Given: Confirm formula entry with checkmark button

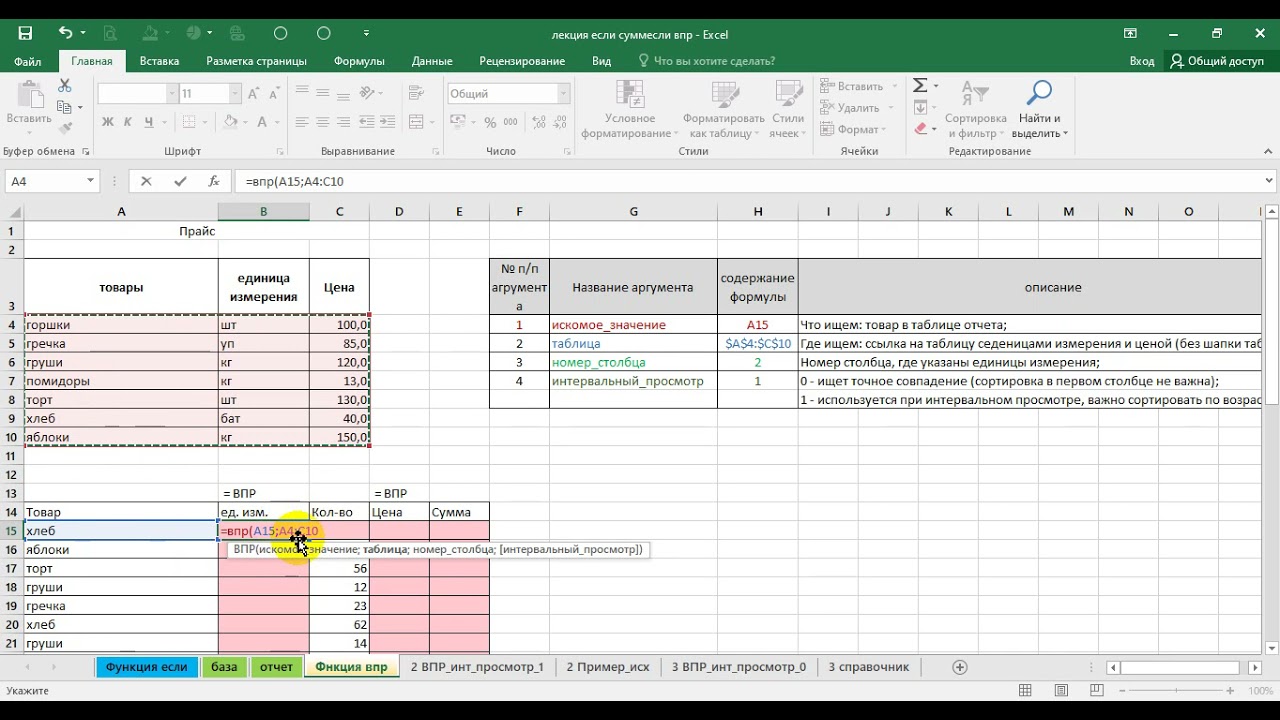Looking at the screenshot, I should [x=180, y=181].
